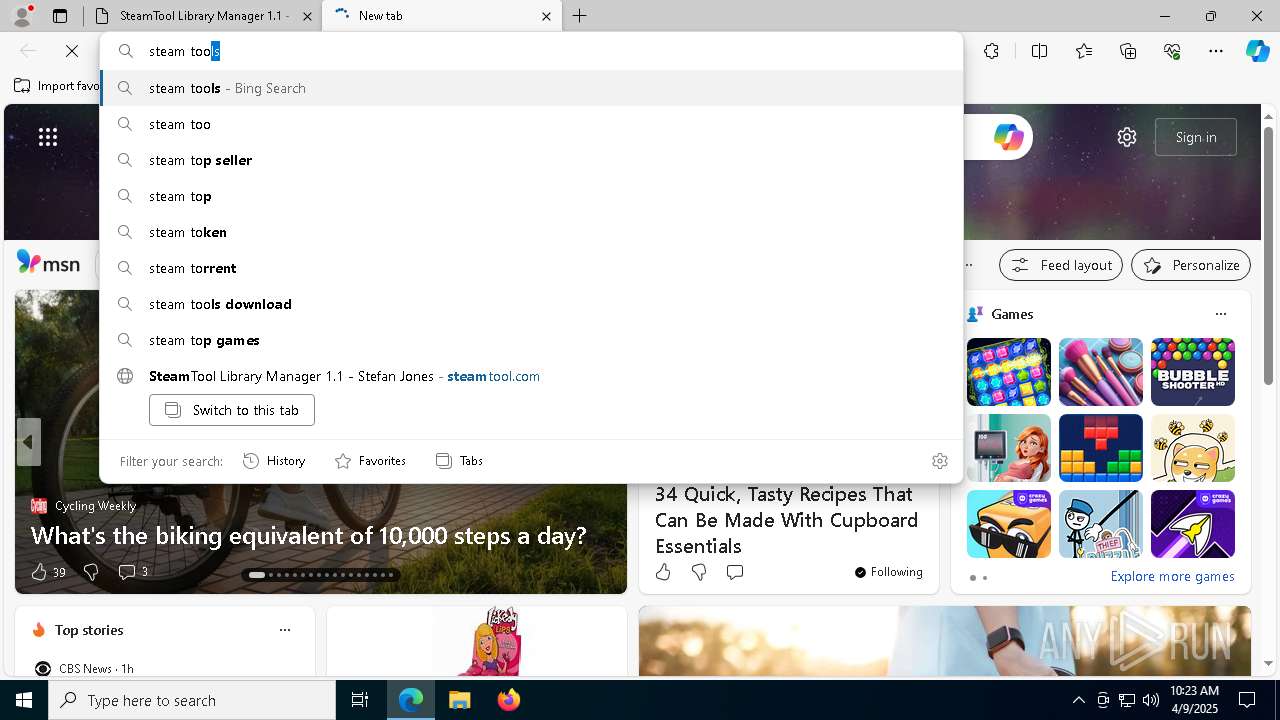
Task: Open Feed layout options
Action: coord(1061,265)
